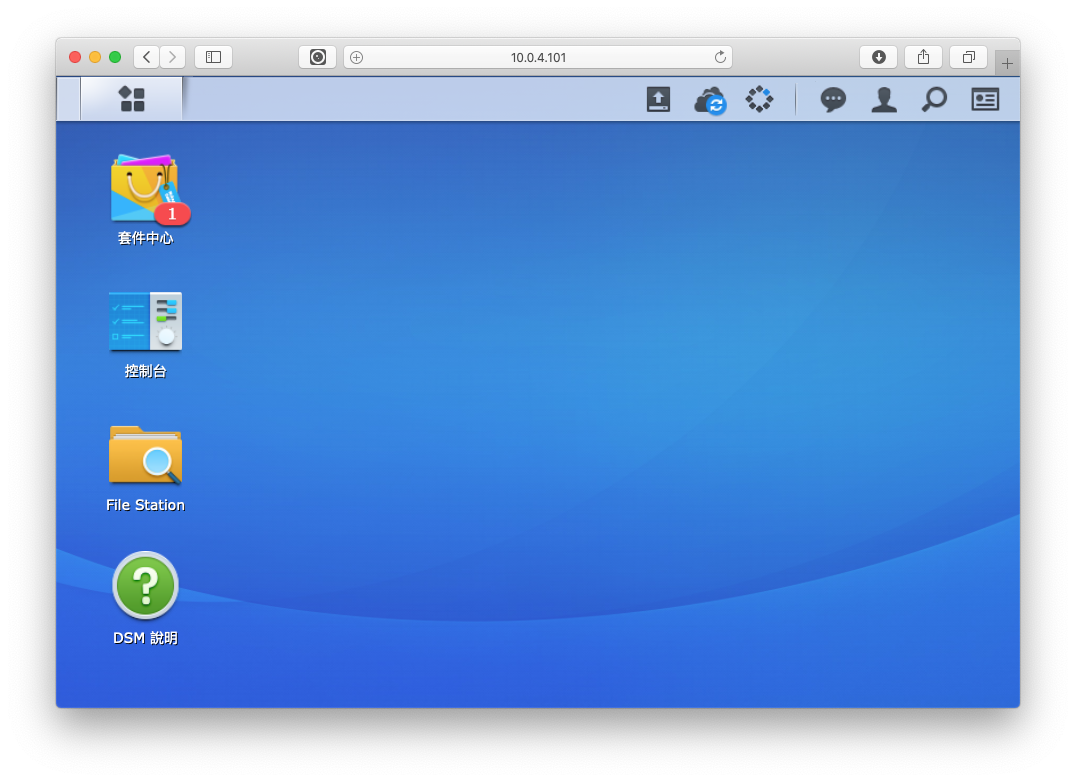Open the Safari share button
The image size is (1076, 782).
tap(924, 57)
